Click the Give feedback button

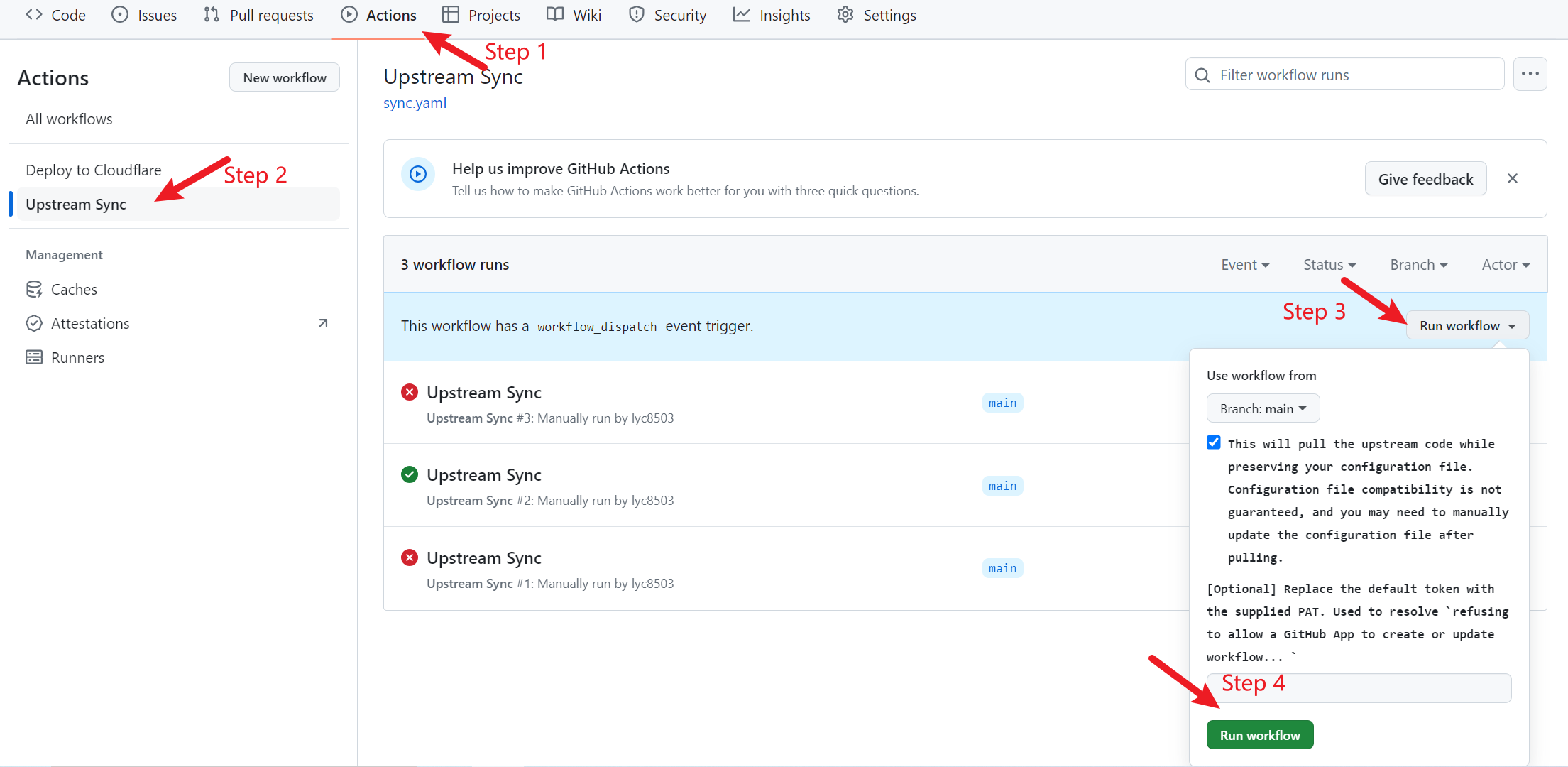(x=1425, y=179)
